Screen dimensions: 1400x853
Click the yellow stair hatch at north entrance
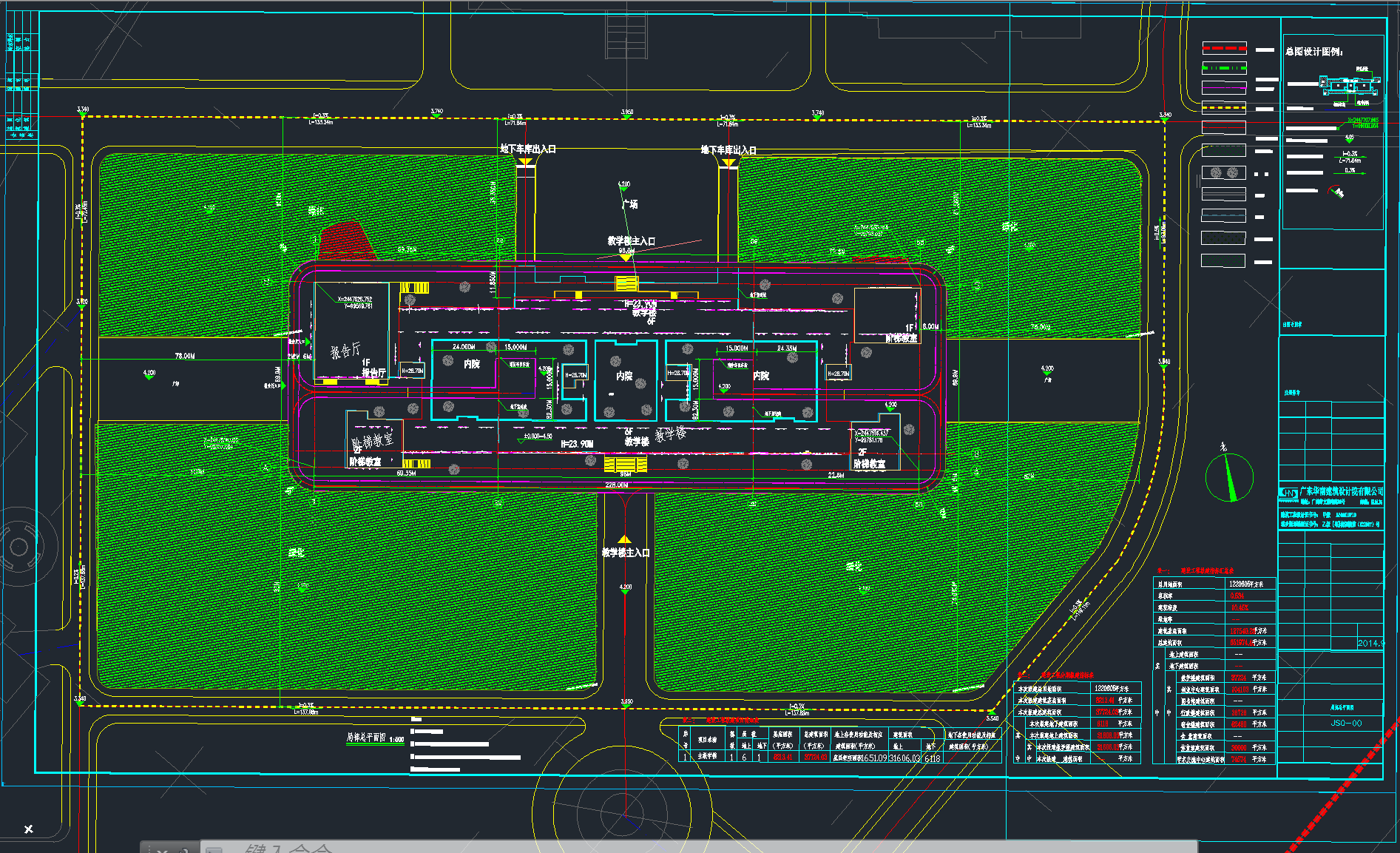tap(626, 284)
